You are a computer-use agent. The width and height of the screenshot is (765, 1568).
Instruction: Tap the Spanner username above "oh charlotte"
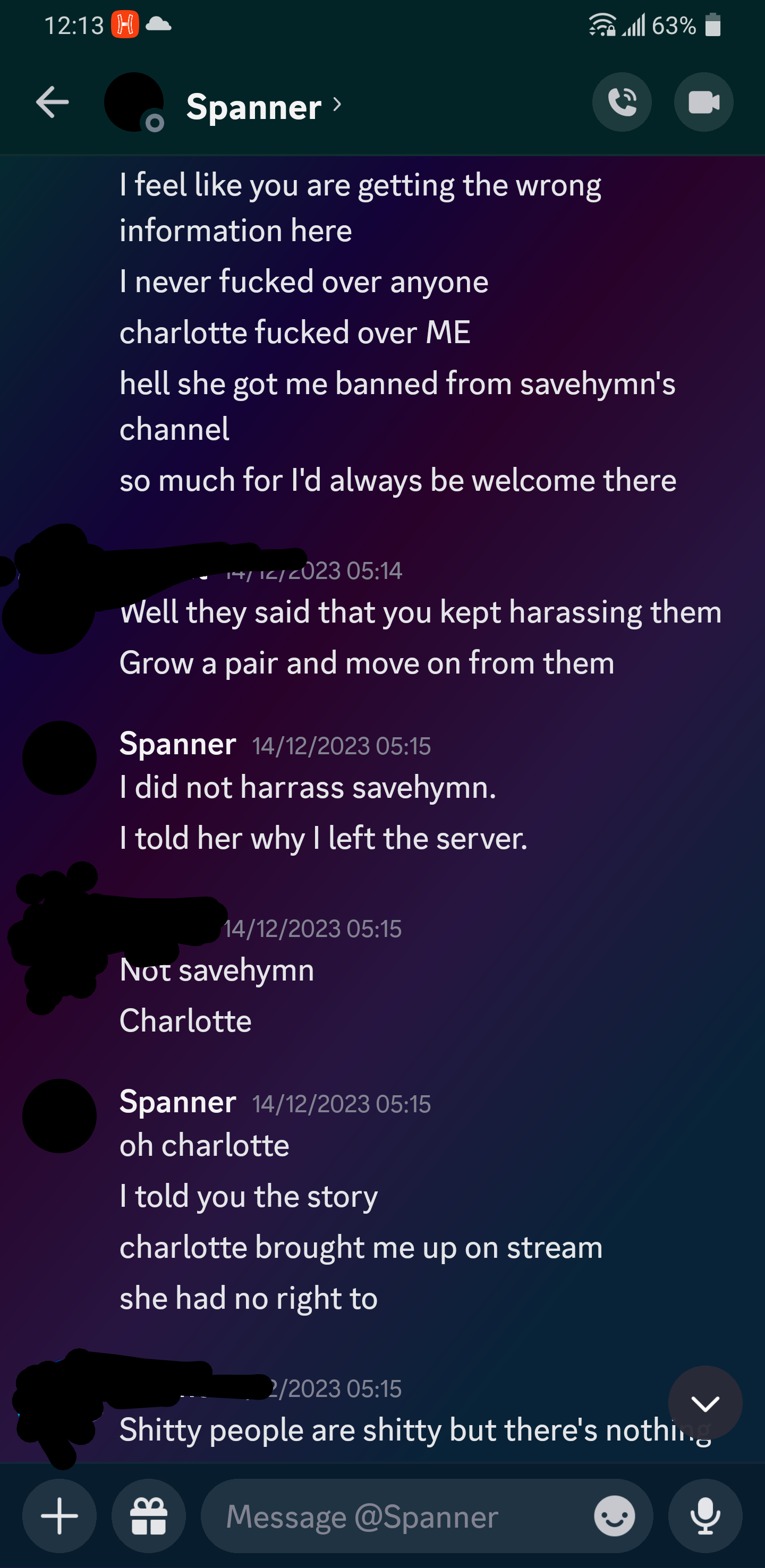[x=178, y=1102]
